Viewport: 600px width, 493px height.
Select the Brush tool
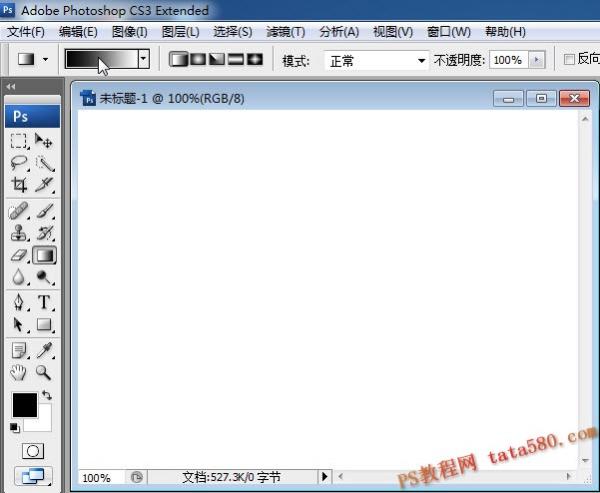click(44, 211)
